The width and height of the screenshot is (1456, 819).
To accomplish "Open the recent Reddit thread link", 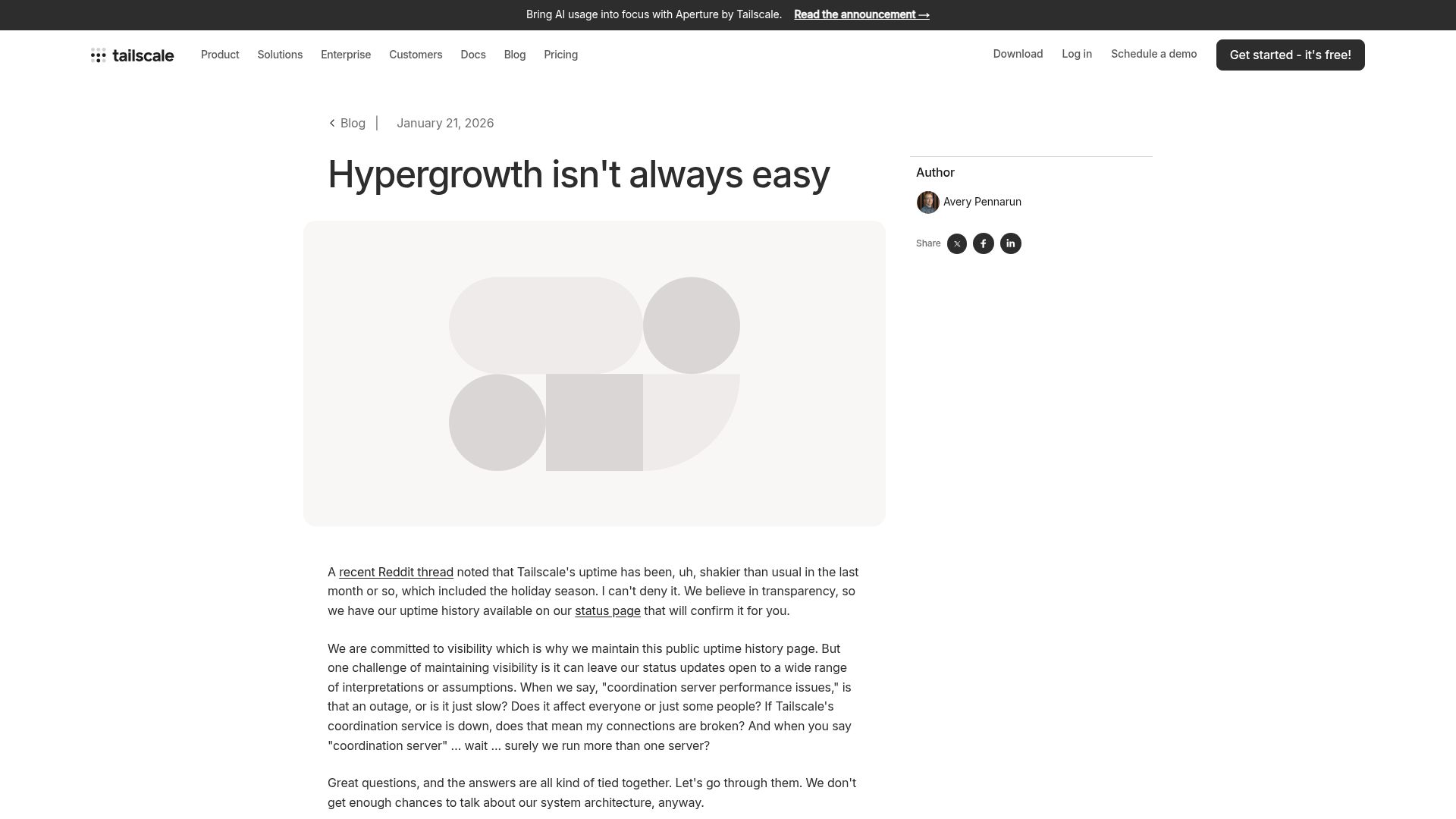I will tap(396, 573).
